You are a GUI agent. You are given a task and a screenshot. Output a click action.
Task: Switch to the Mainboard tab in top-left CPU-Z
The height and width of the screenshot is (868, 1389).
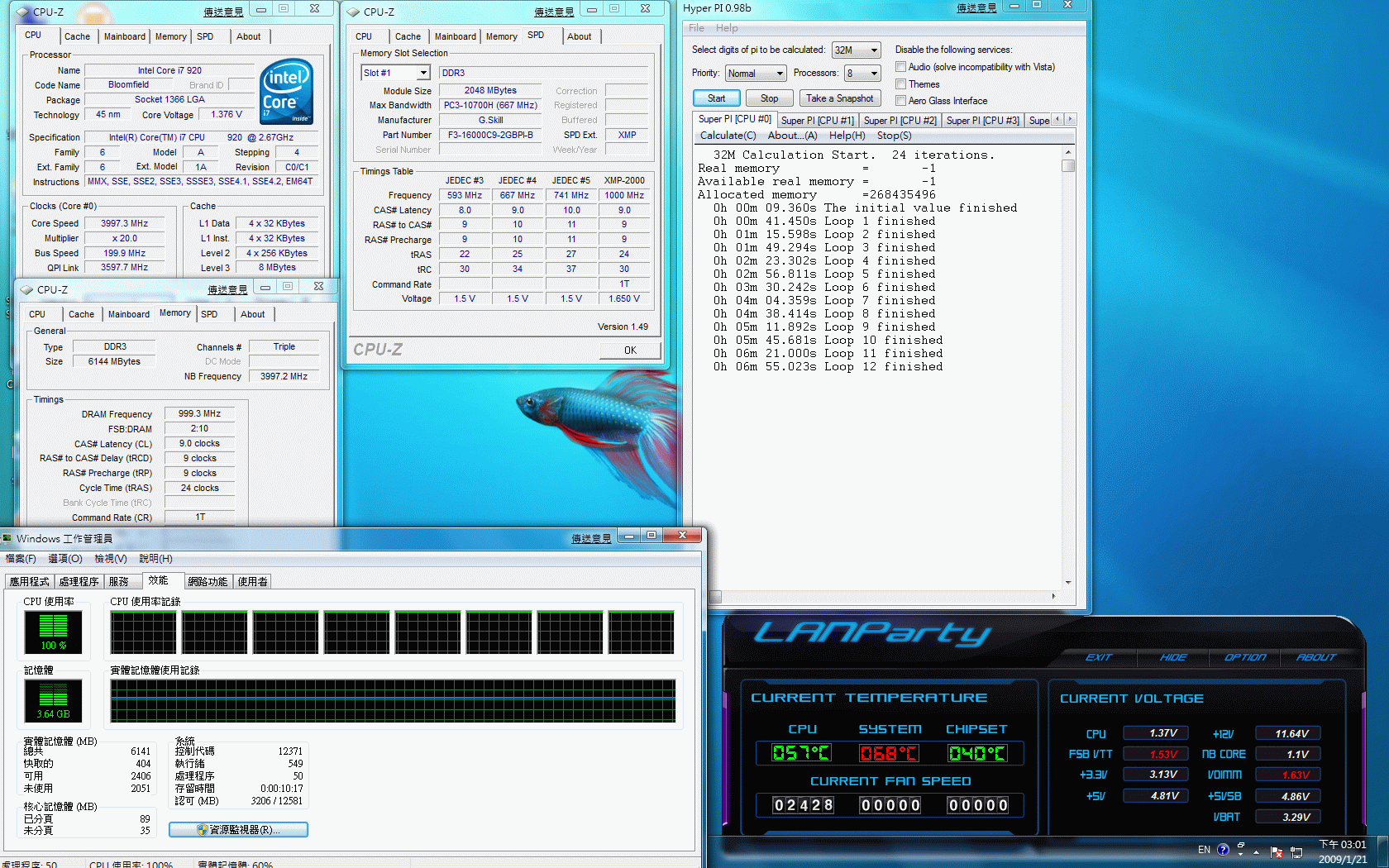(125, 36)
